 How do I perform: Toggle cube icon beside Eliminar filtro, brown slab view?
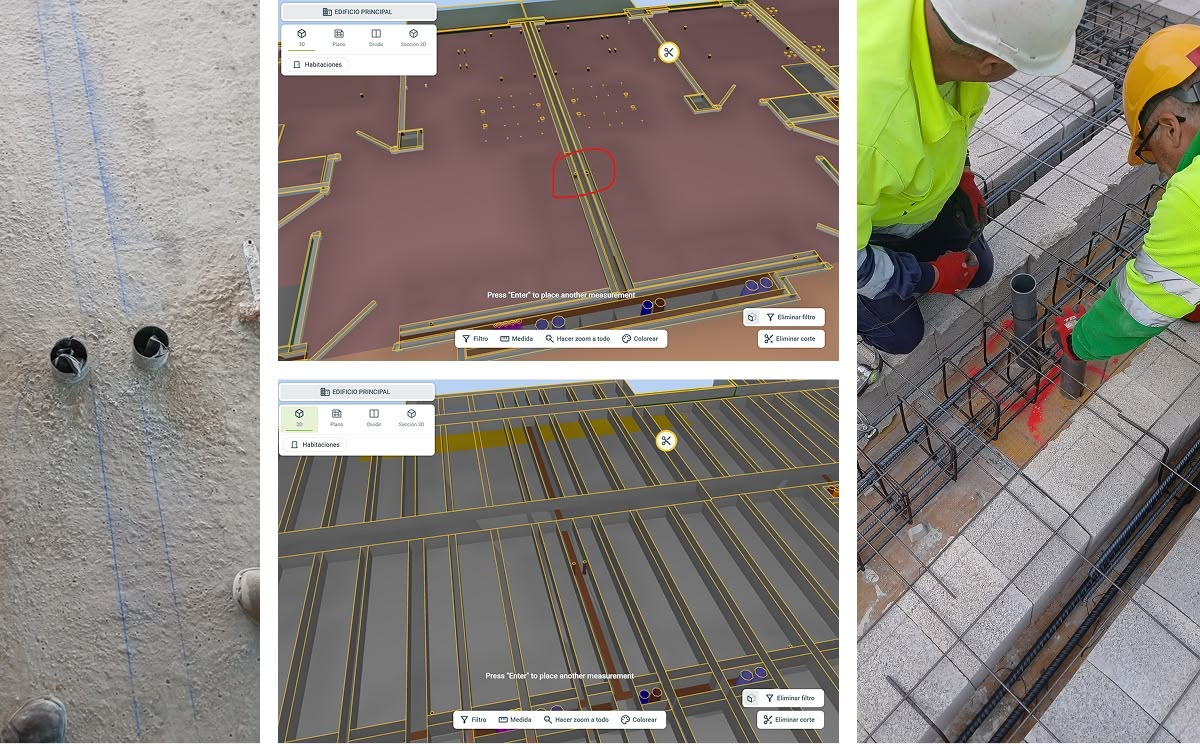click(x=751, y=317)
